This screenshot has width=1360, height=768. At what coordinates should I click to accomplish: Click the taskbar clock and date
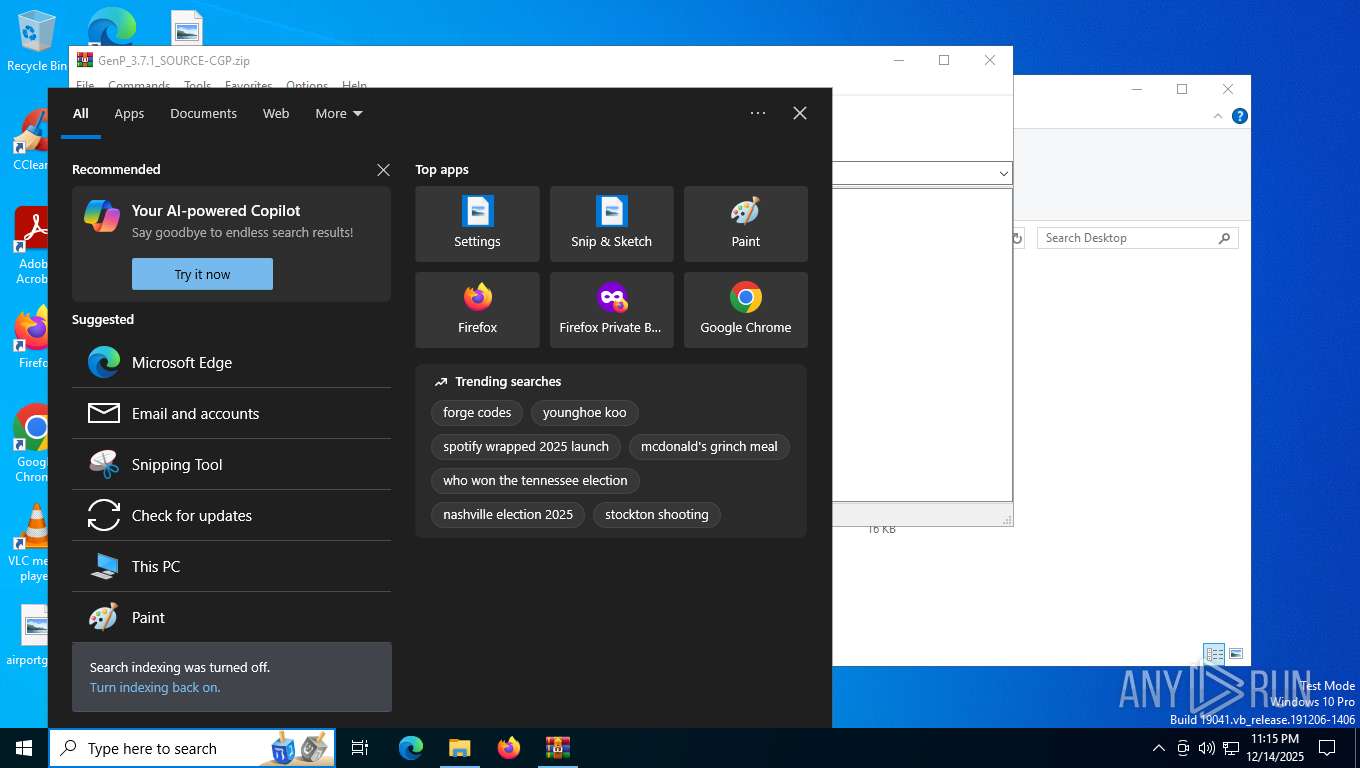(x=1275, y=748)
